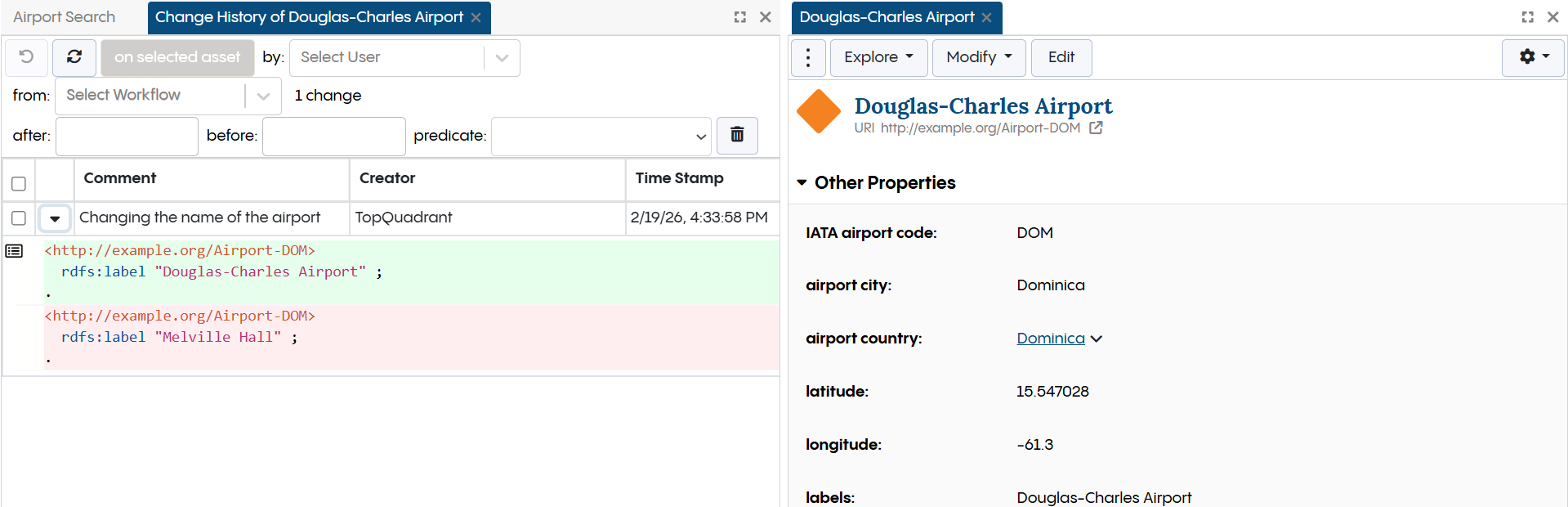Maximize the Change History panel
This screenshot has width=1568, height=507.
[x=740, y=17]
